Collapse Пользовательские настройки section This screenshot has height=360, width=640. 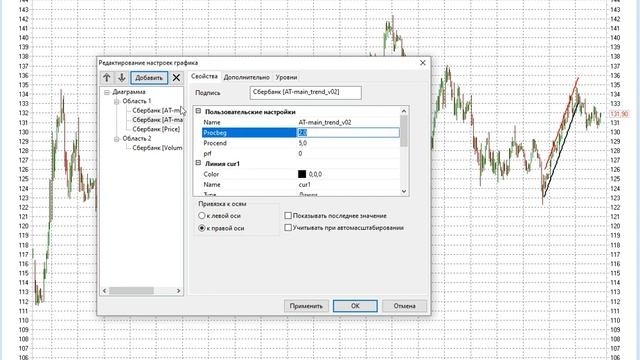tap(198, 111)
